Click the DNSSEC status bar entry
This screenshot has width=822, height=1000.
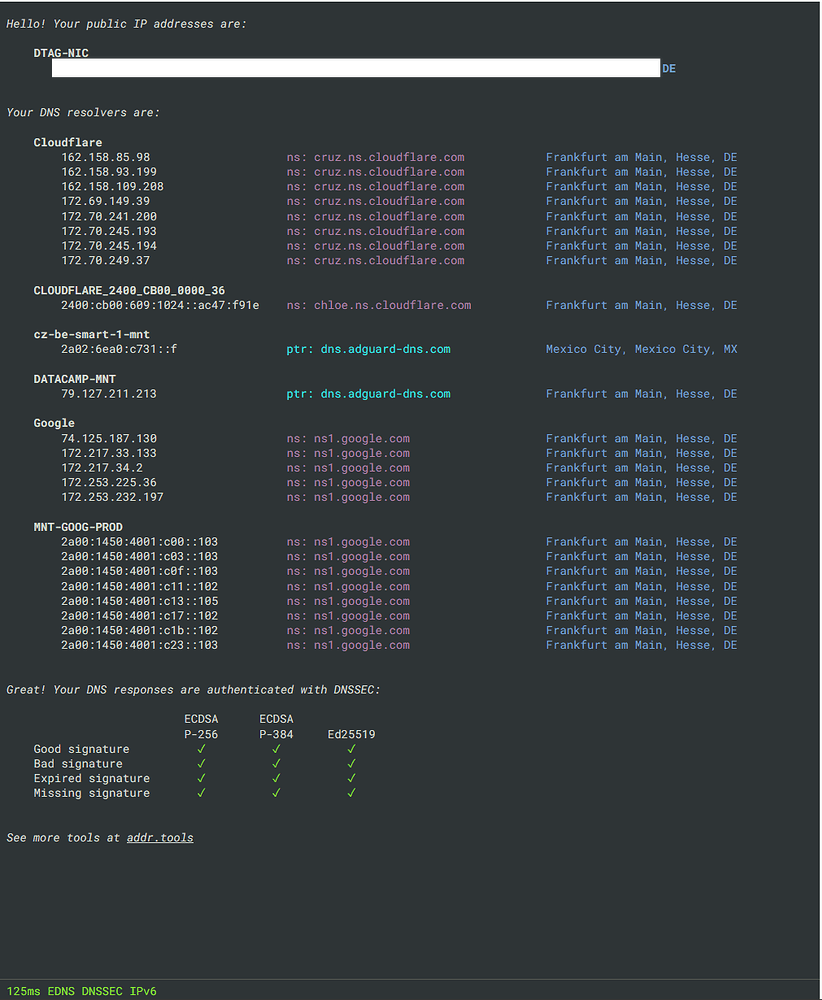tap(102, 991)
